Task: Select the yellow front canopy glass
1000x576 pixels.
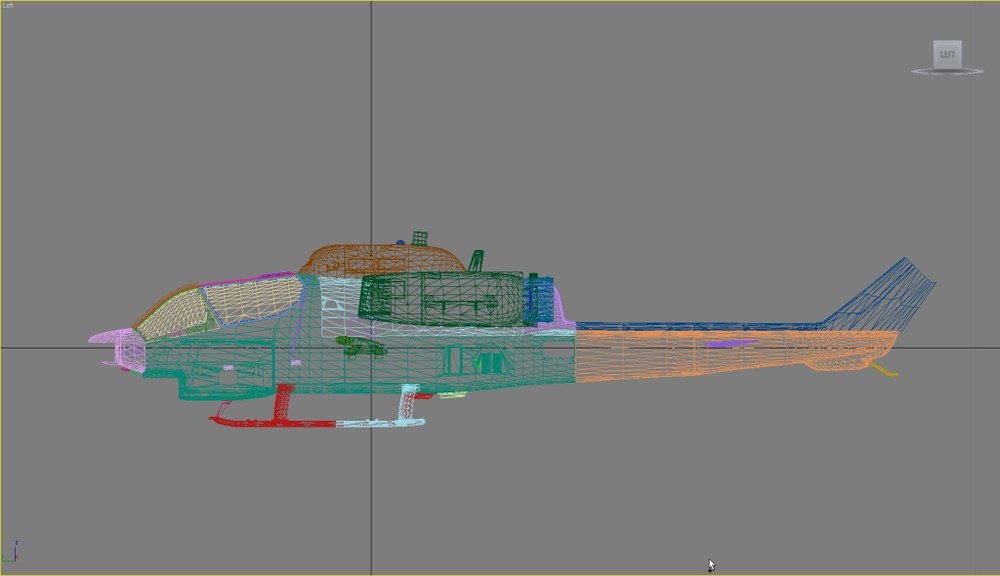Action: [173, 314]
